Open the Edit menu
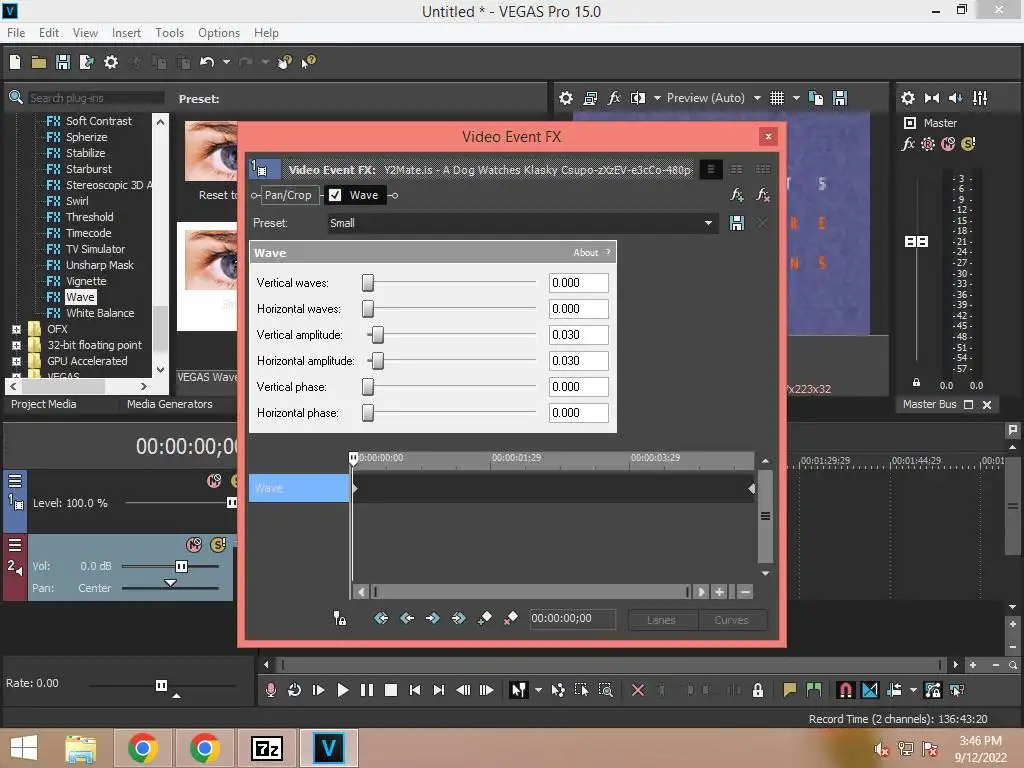 coord(48,33)
